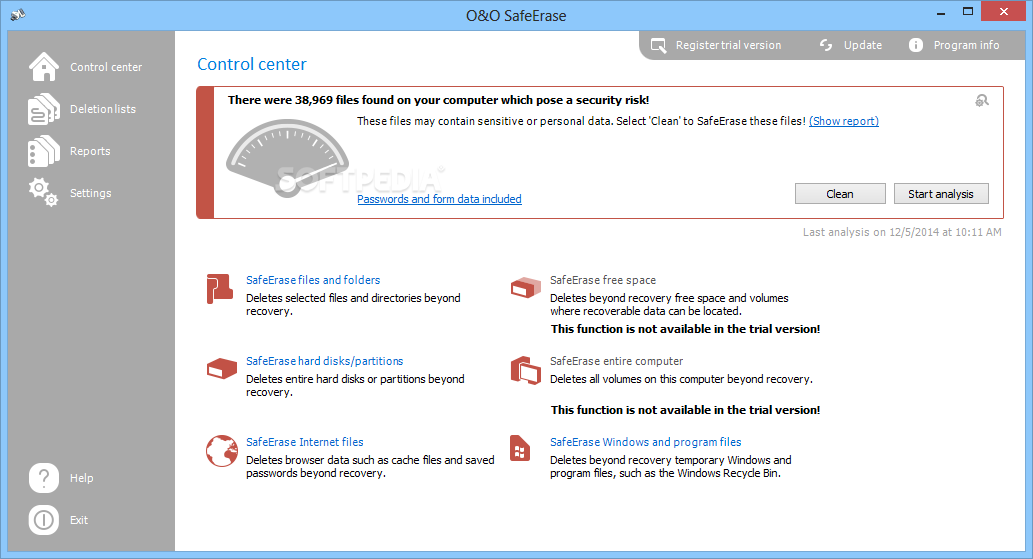Click Register trial version label
The image size is (1033, 559).
coord(728,45)
